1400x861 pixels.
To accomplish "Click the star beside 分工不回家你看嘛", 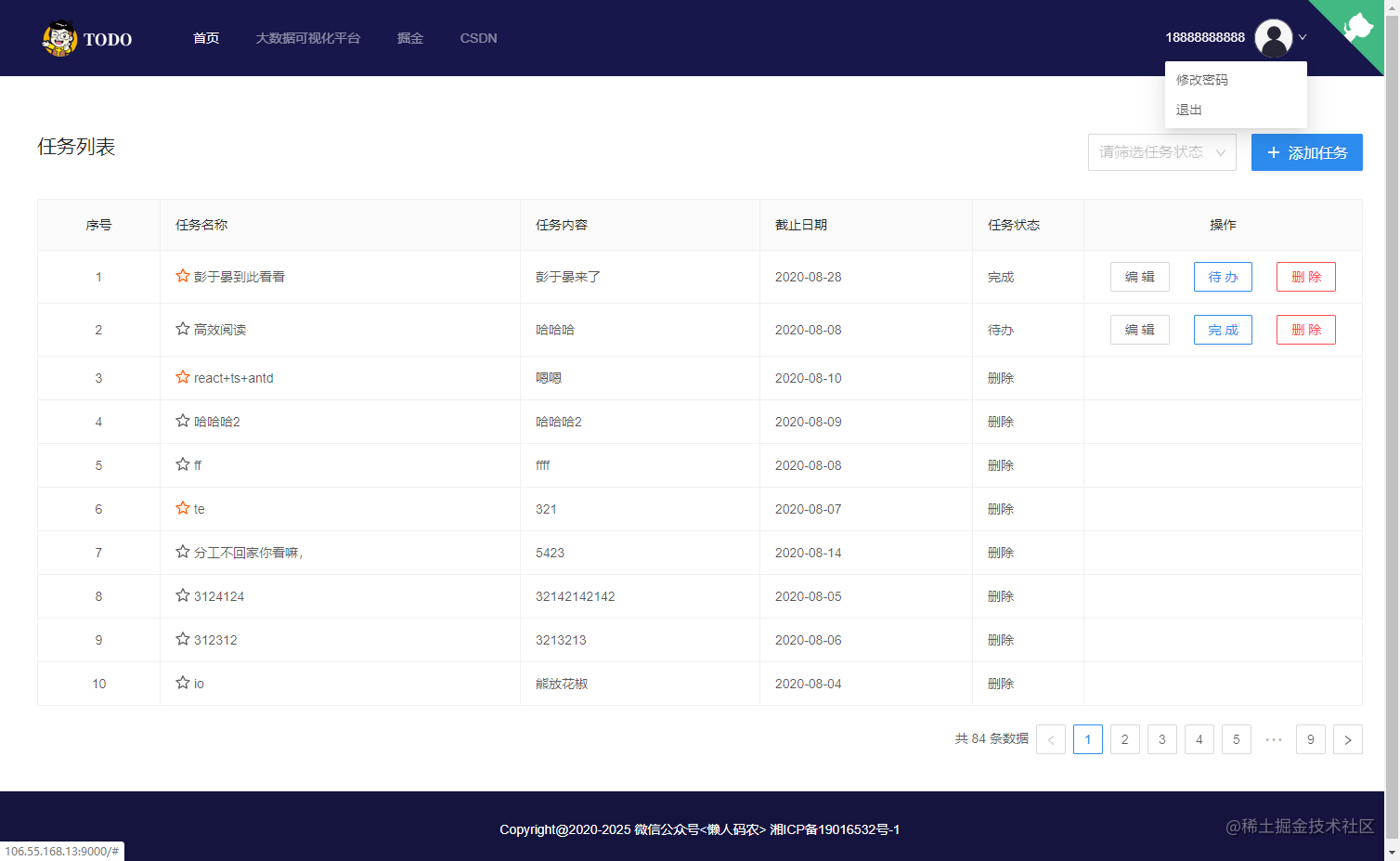I will pos(182,552).
